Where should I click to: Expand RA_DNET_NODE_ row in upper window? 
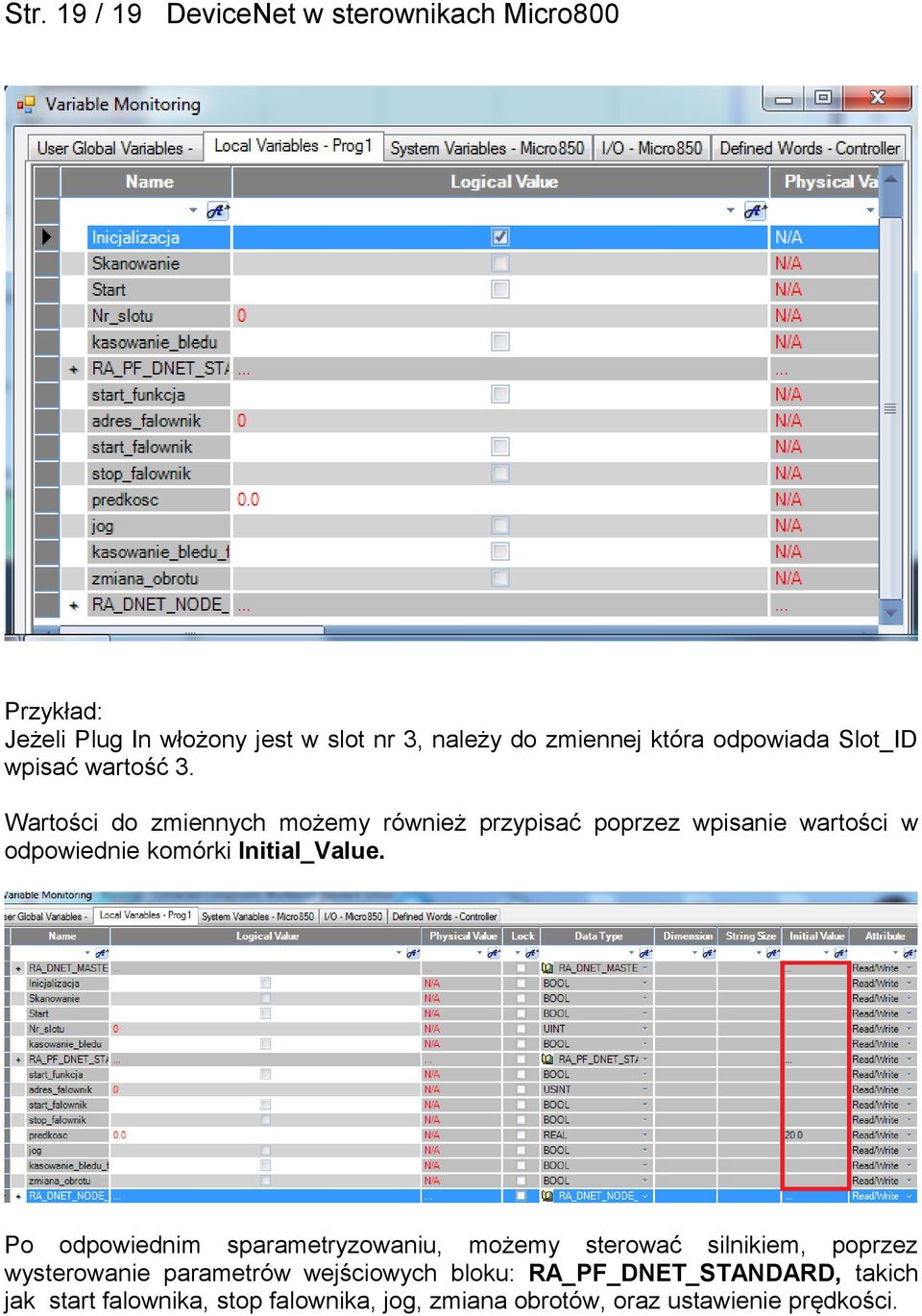[x=73, y=605]
